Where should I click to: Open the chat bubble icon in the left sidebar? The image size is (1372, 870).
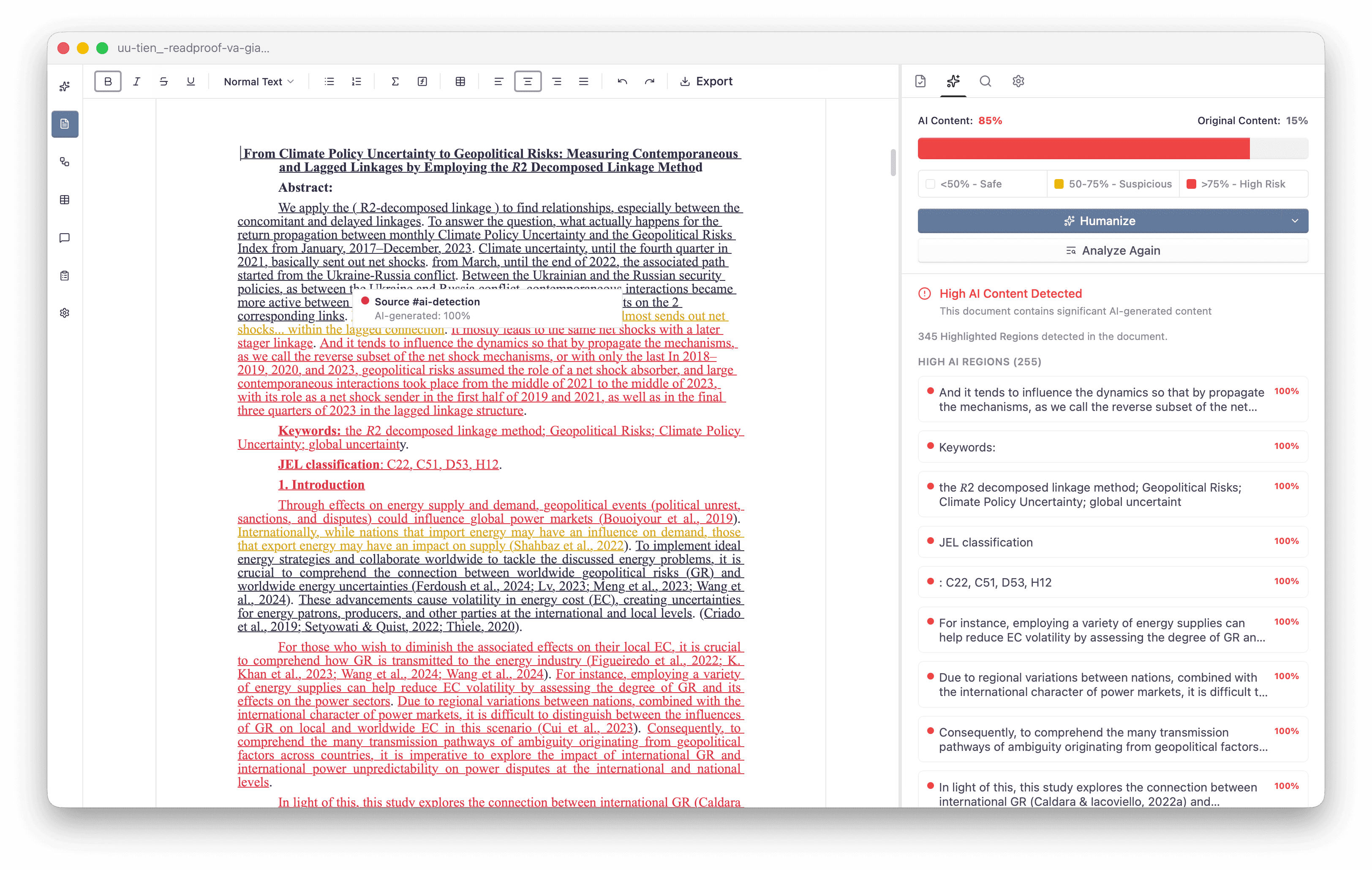click(64, 238)
